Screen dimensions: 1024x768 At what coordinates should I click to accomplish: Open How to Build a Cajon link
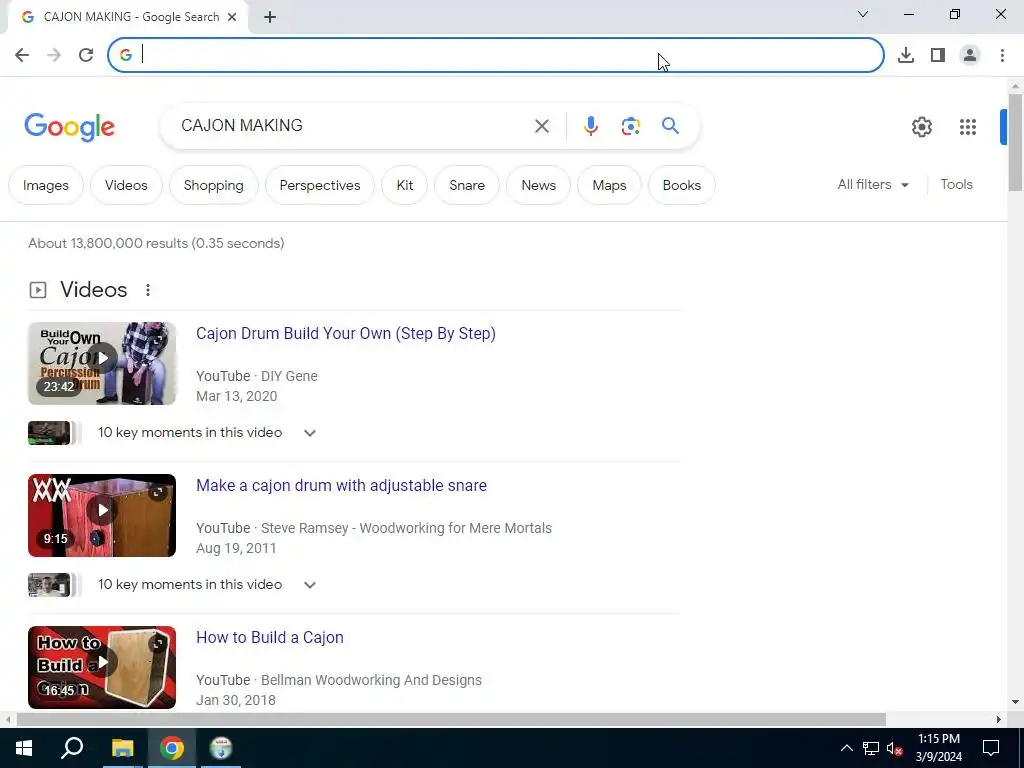270,637
